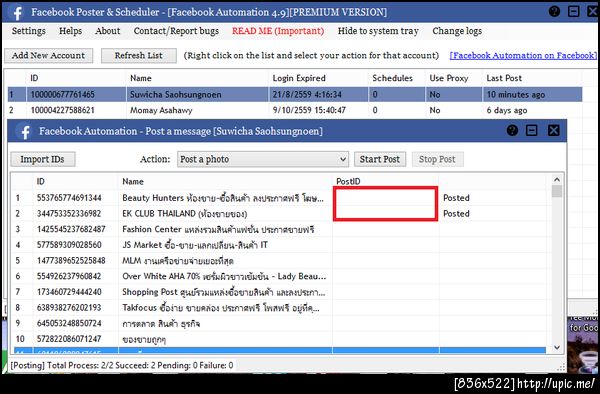The height and width of the screenshot is (394, 600).
Task: Open the Helps menu
Action: click(x=70, y=31)
